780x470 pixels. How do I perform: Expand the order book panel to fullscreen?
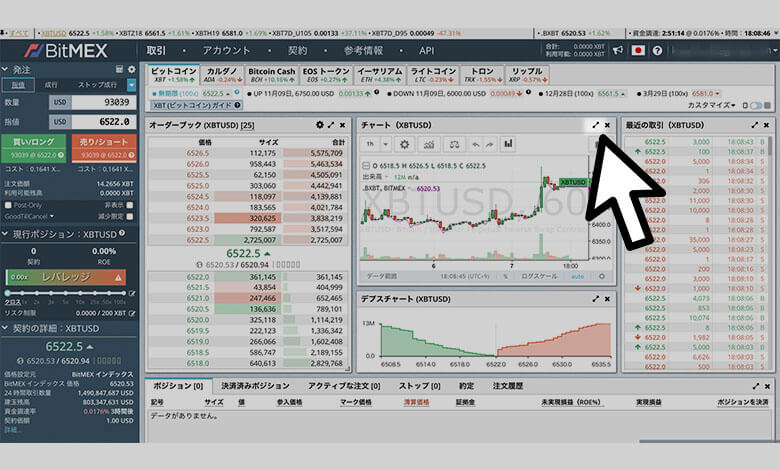[x=331, y=125]
